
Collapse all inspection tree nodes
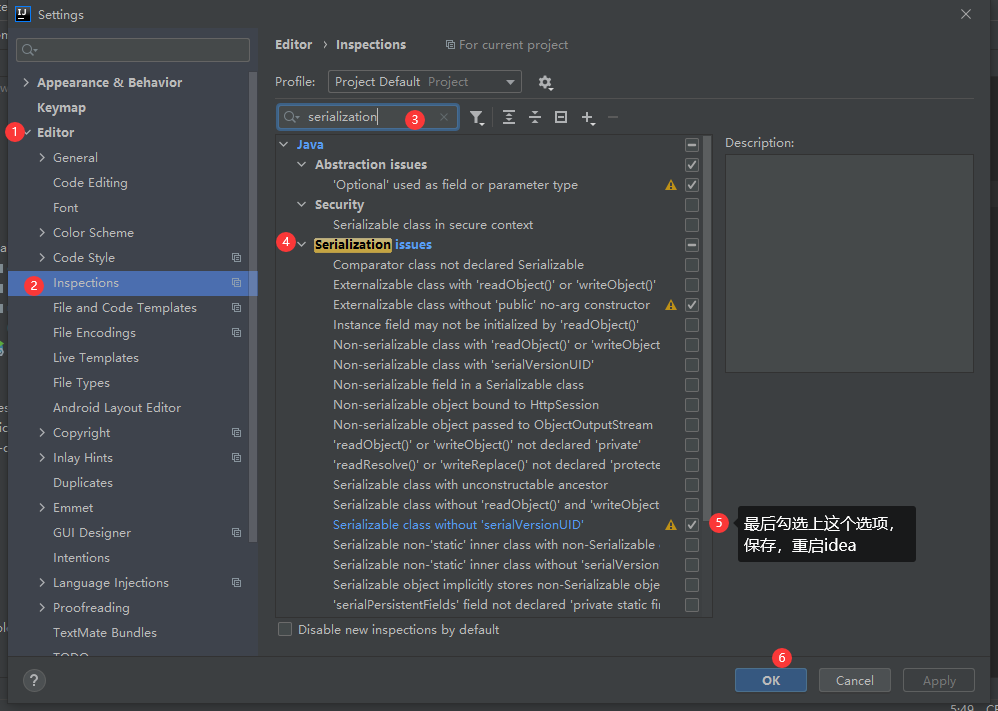535,117
